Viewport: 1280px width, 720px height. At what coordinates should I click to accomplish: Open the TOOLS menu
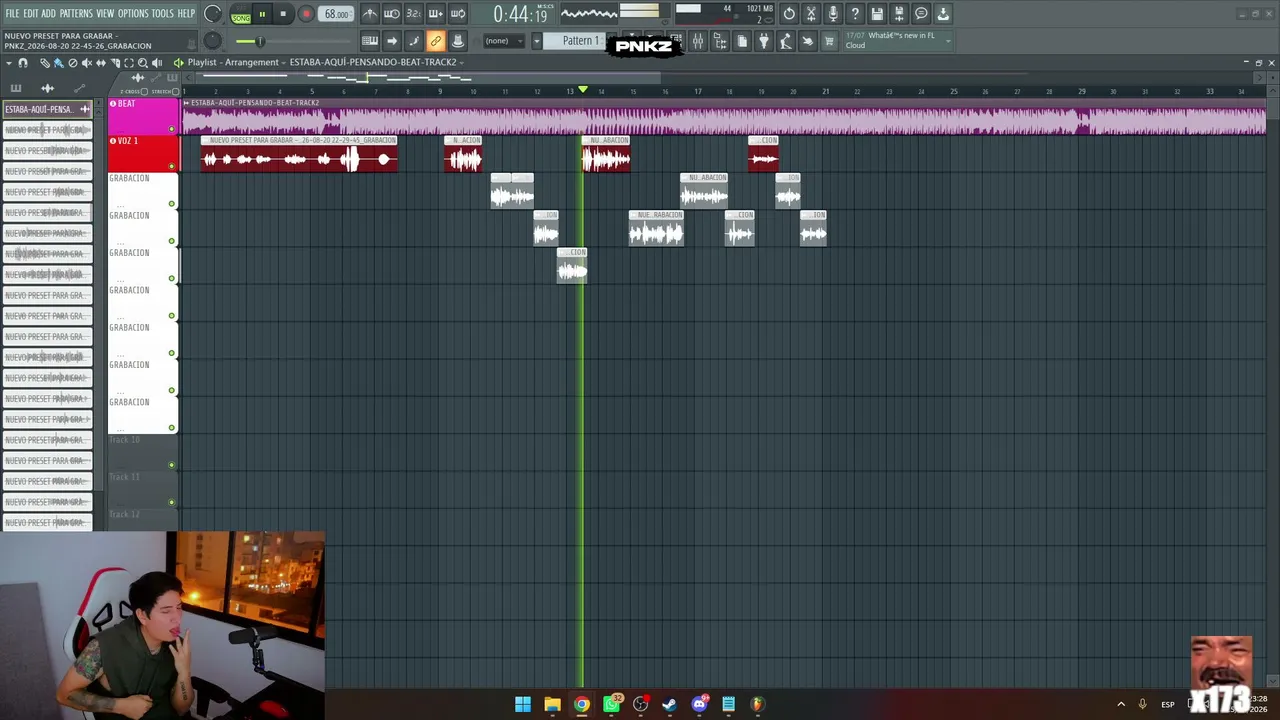click(x=163, y=13)
